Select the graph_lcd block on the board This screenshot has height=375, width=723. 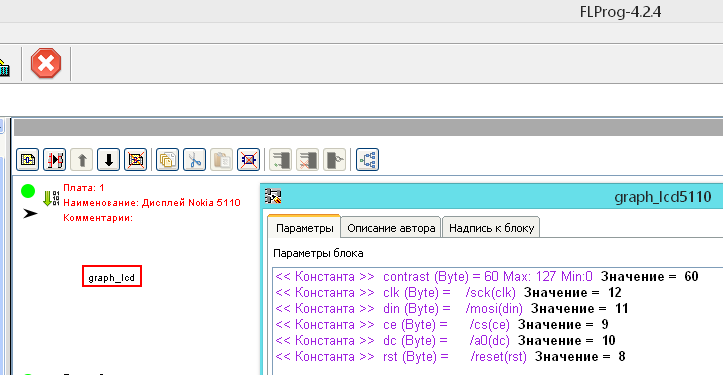(112, 276)
